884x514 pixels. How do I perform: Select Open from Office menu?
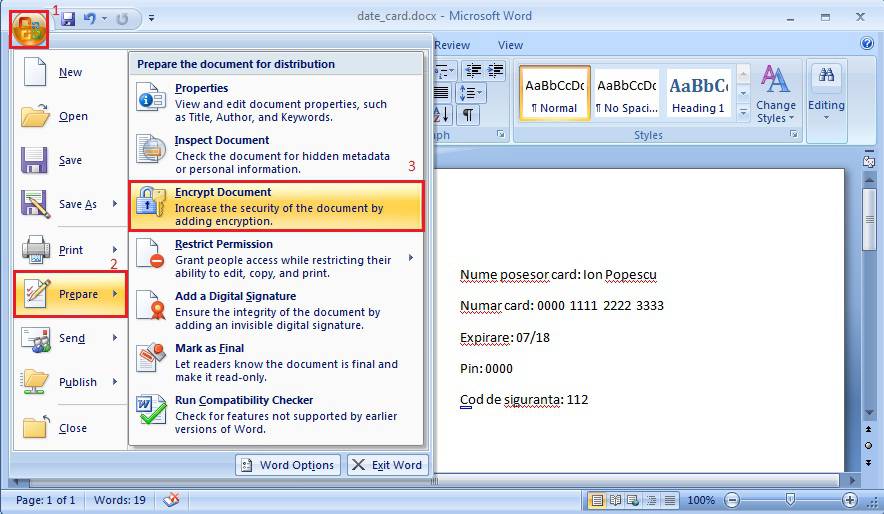[x=70, y=116]
